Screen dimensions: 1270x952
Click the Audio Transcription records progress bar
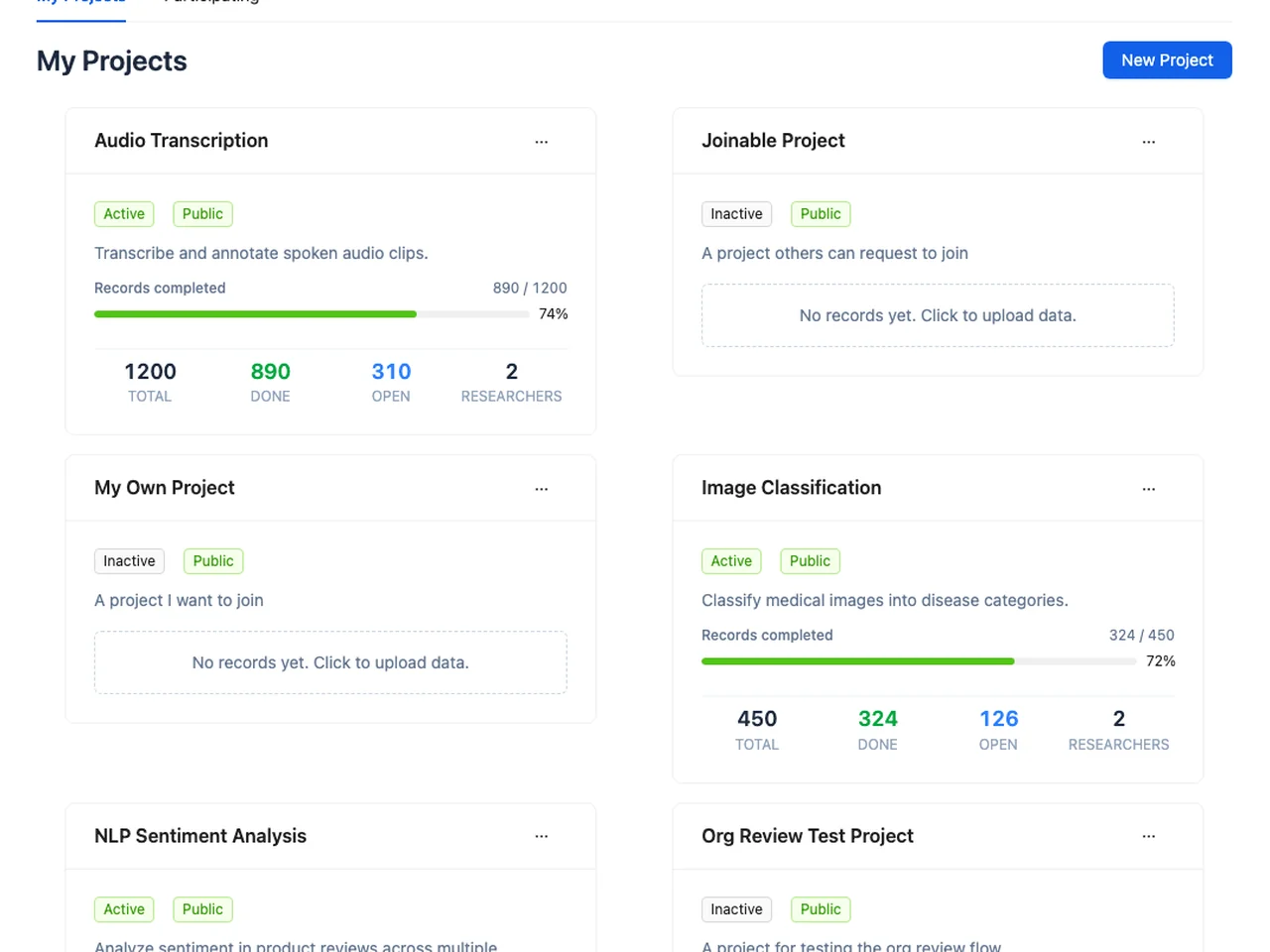tap(312, 314)
